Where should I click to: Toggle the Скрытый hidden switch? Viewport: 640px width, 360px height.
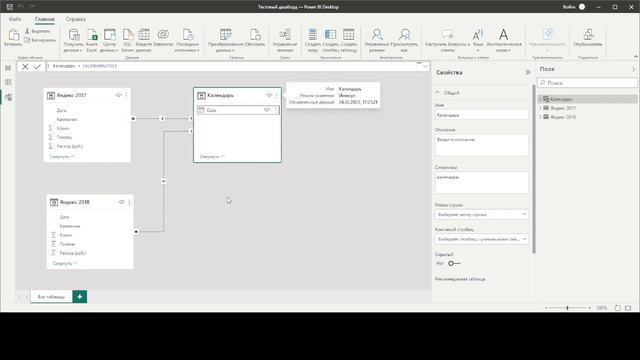(454, 263)
